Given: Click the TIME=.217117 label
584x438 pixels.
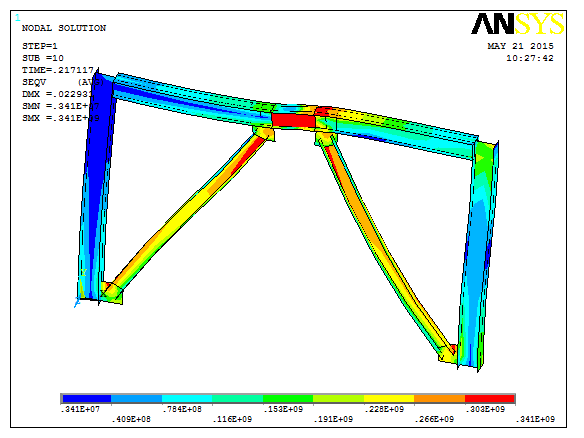Looking at the screenshot, I should (58, 70).
